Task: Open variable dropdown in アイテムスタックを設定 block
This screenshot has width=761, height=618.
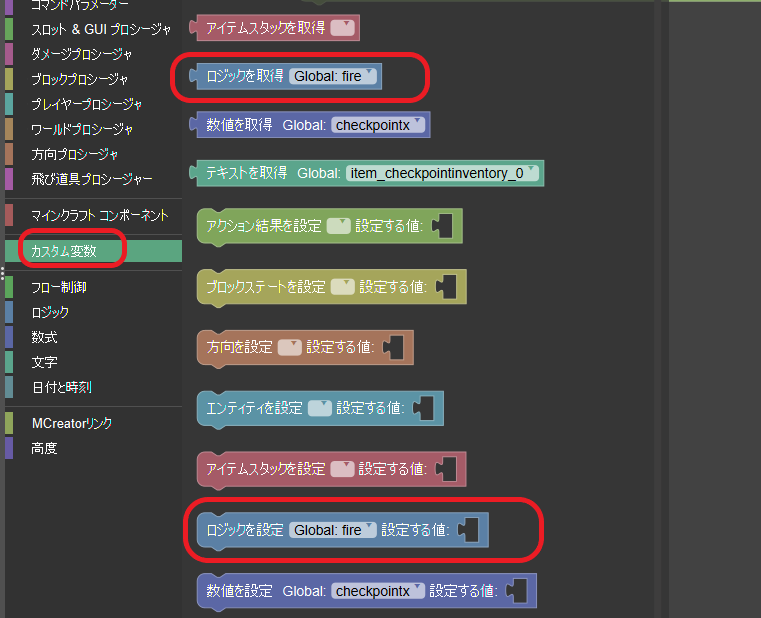Action: click(342, 468)
